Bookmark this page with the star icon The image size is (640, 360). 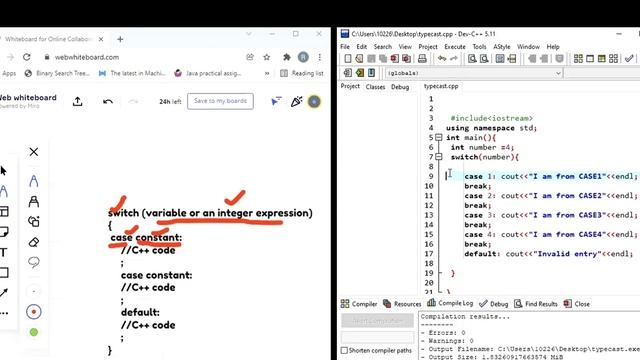[x=267, y=57]
